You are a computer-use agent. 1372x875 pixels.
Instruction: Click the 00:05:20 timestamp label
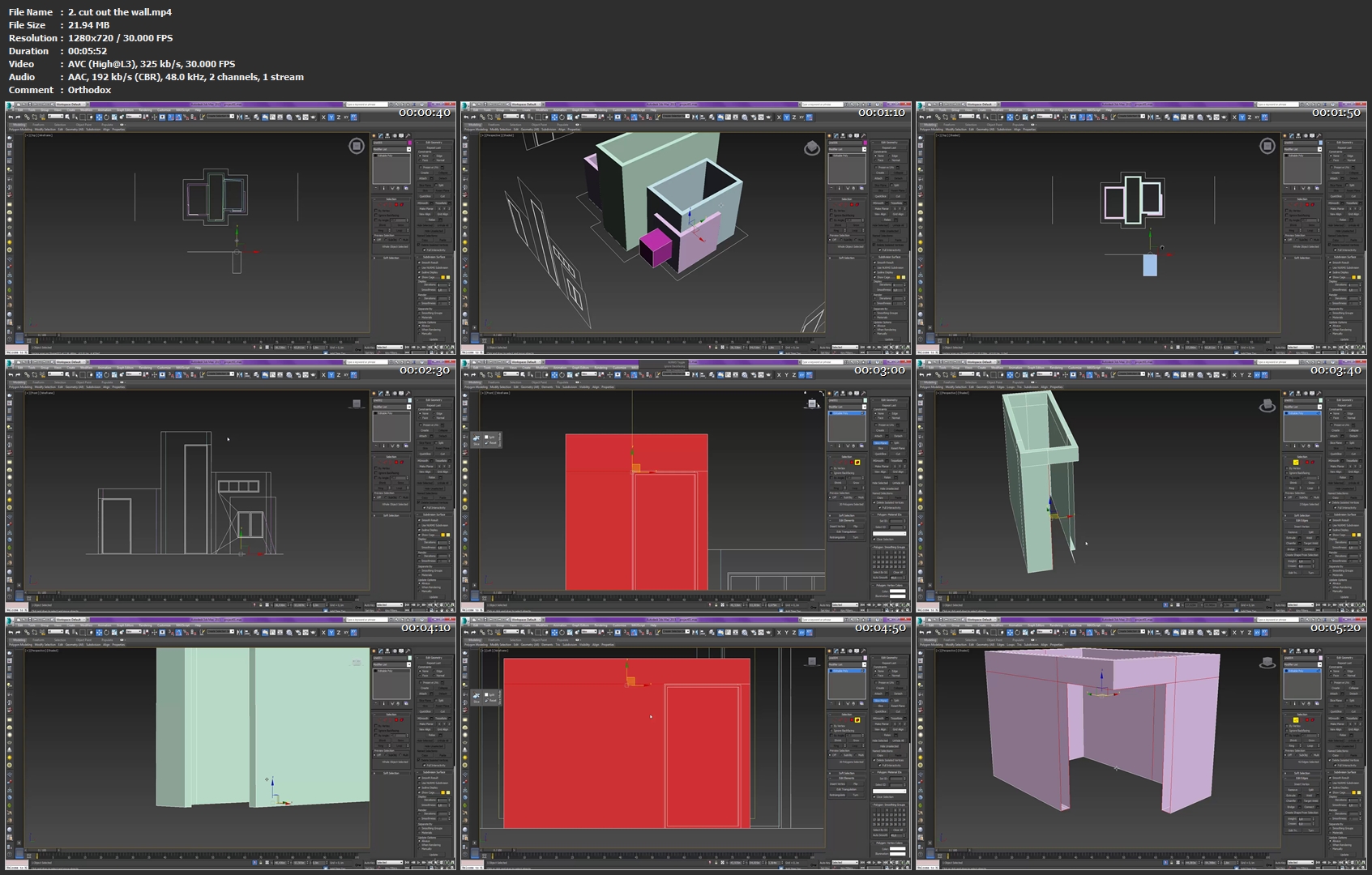coord(1336,628)
